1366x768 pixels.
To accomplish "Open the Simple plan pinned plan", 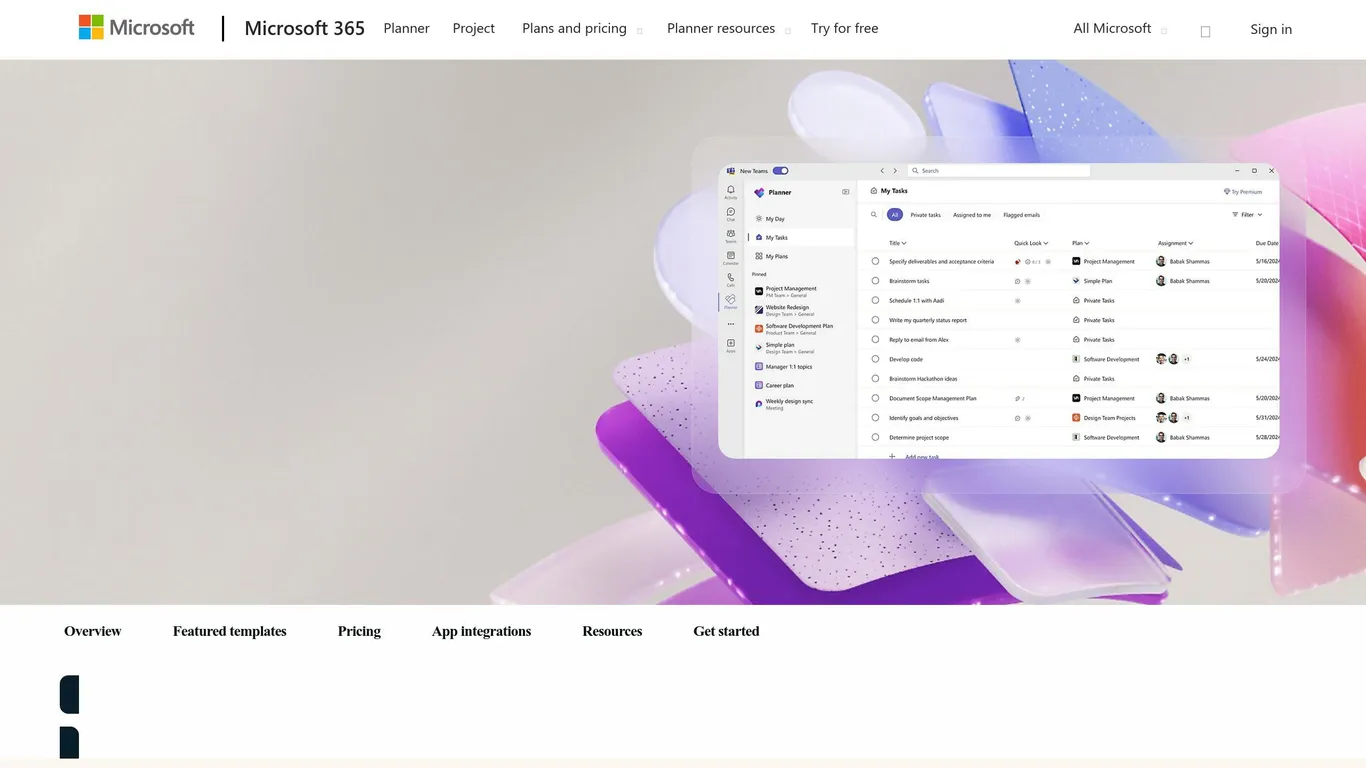I will coord(785,347).
